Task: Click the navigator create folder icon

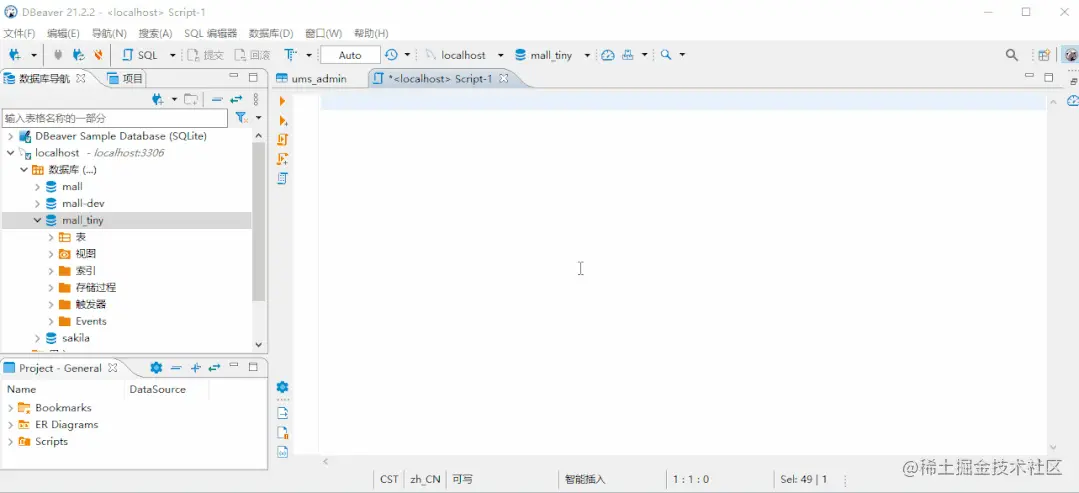Action: pyautogui.click(x=191, y=99)
